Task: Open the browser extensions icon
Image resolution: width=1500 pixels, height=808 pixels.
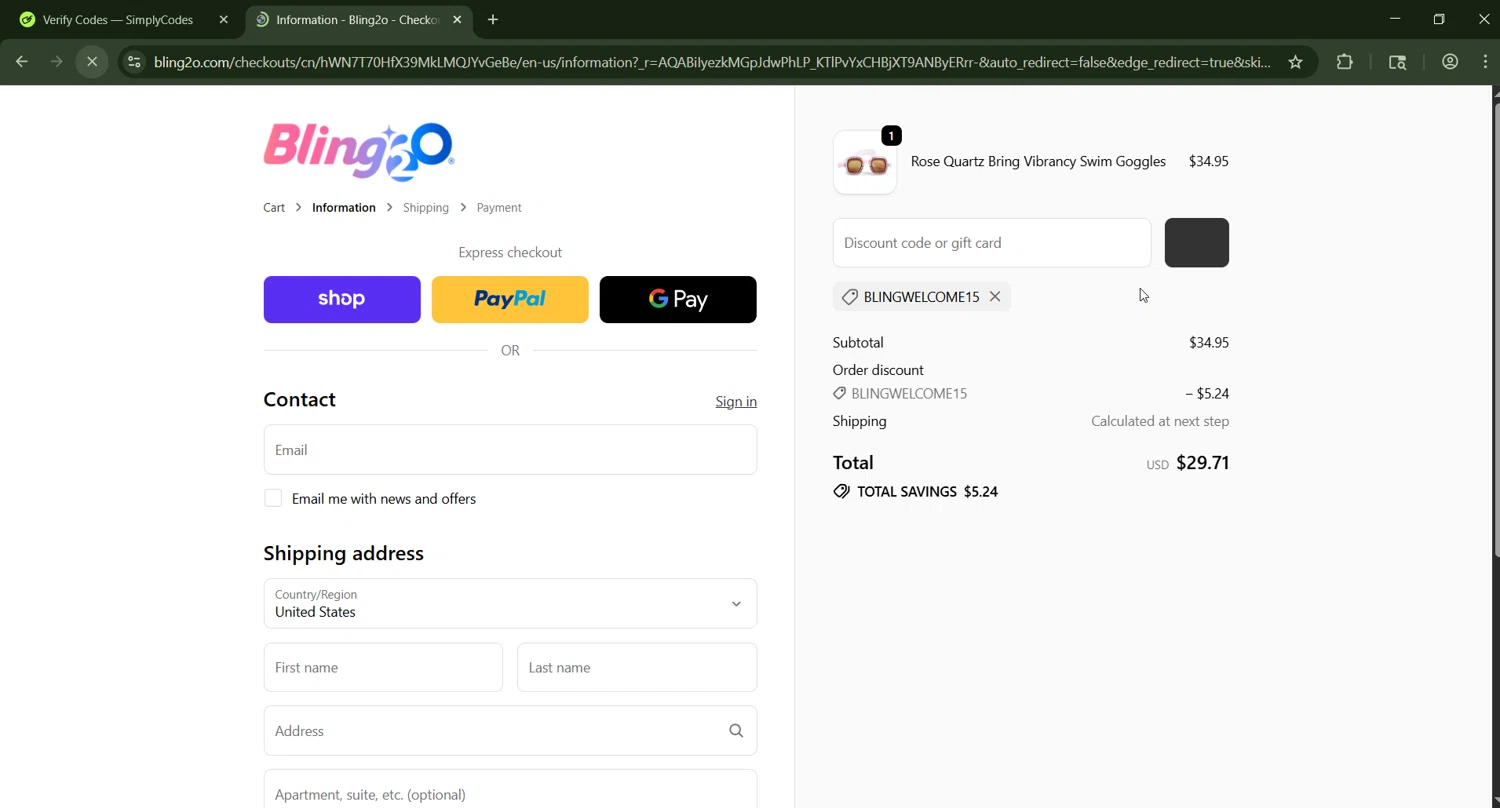Action: click(1345, 62)
